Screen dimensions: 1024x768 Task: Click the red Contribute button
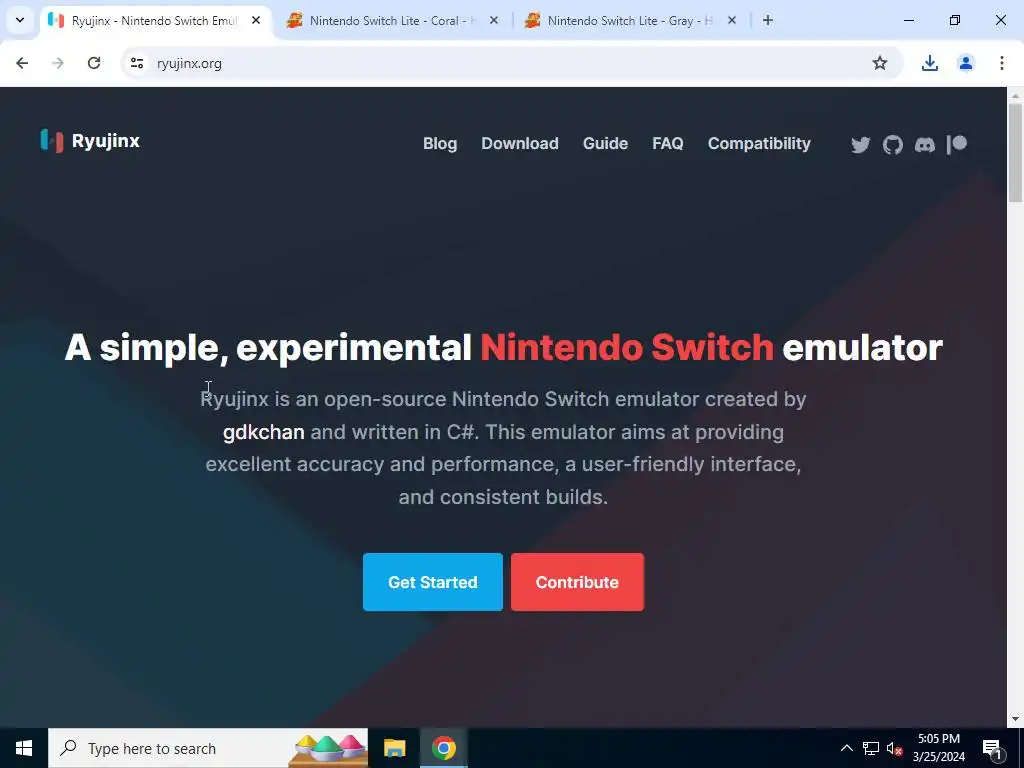(x=577, y=582)
